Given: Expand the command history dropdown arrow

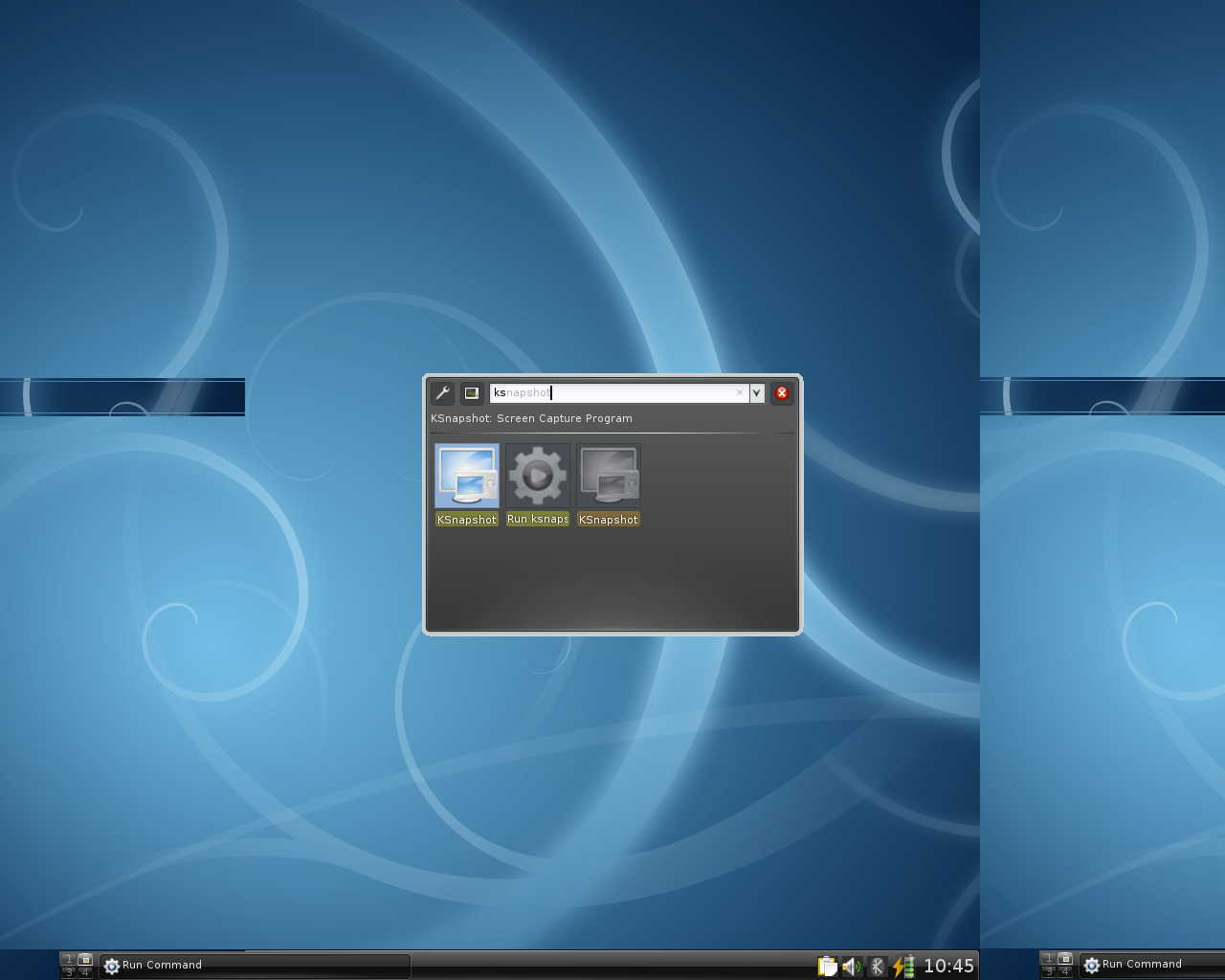Looking at the screenshot, I should 757,392.
